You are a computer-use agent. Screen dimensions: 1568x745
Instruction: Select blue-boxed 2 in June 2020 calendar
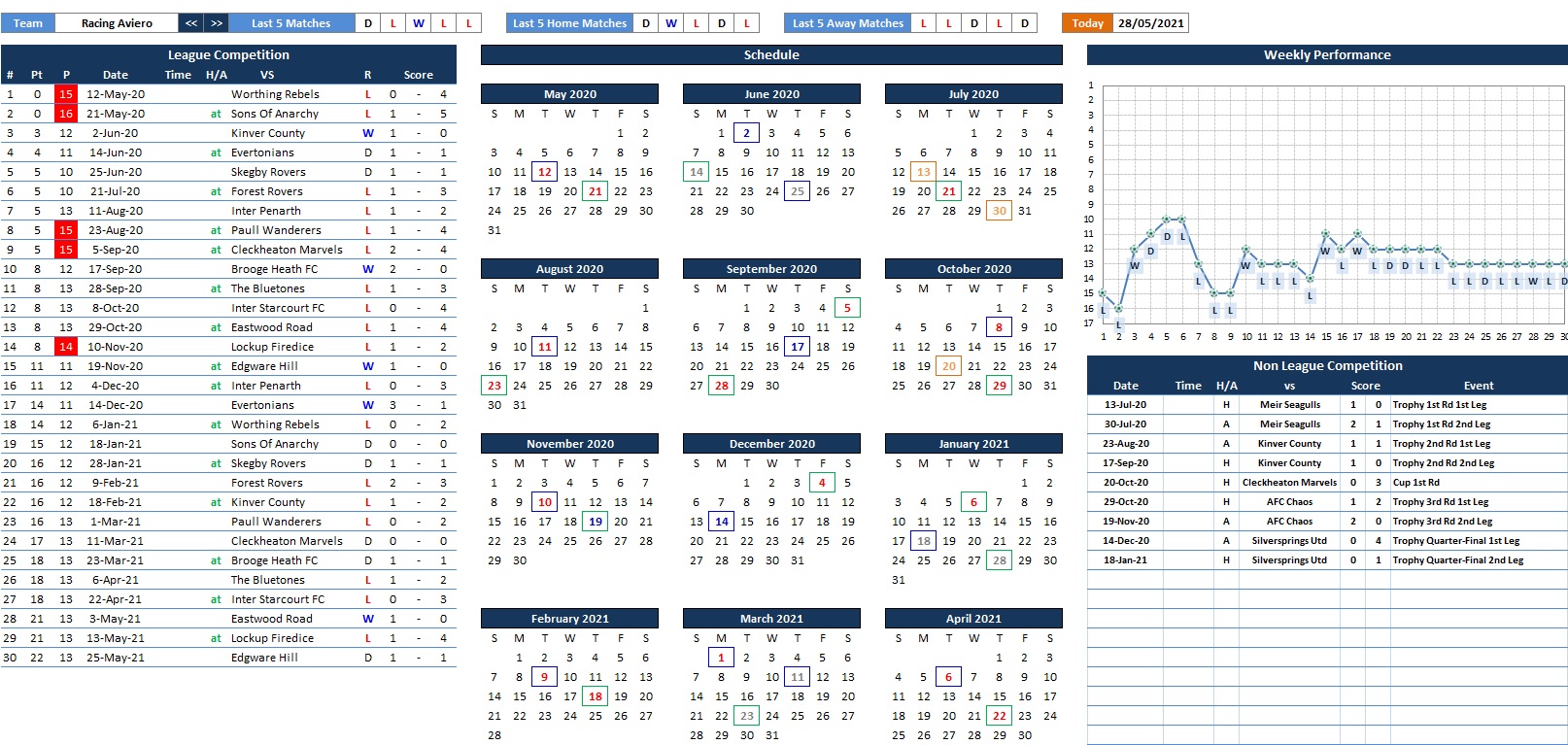746,133
